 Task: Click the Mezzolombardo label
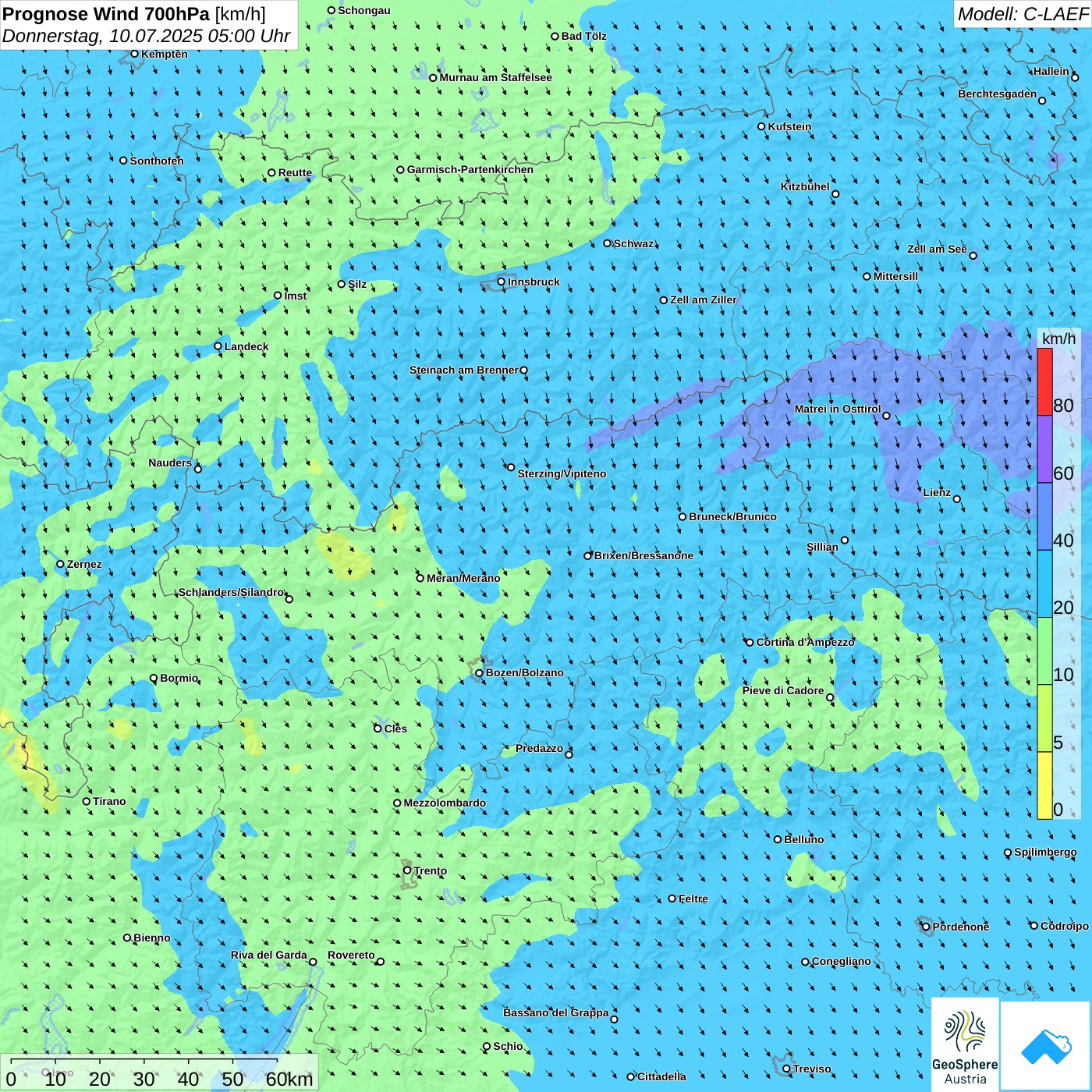click(445, 803)
